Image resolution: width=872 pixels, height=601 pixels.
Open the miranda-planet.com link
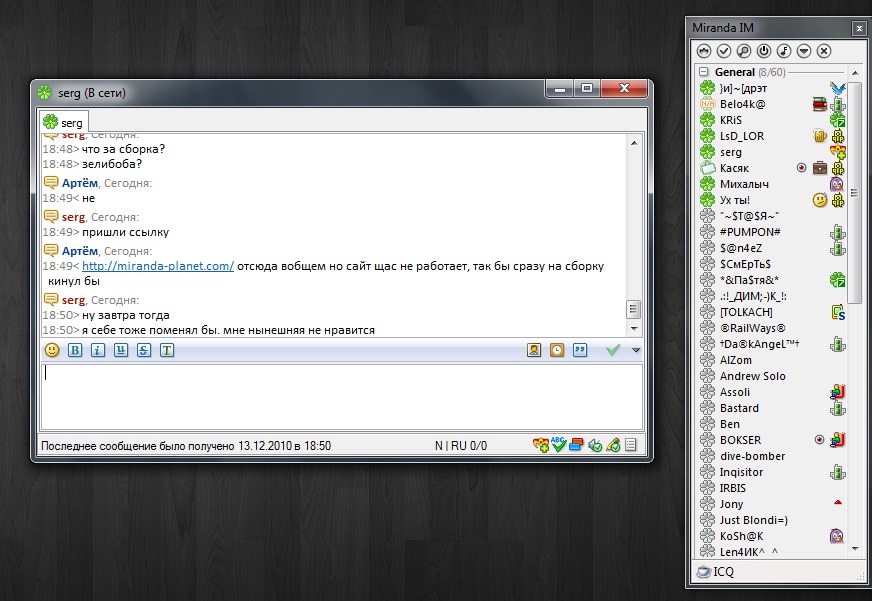coord(158,266)
